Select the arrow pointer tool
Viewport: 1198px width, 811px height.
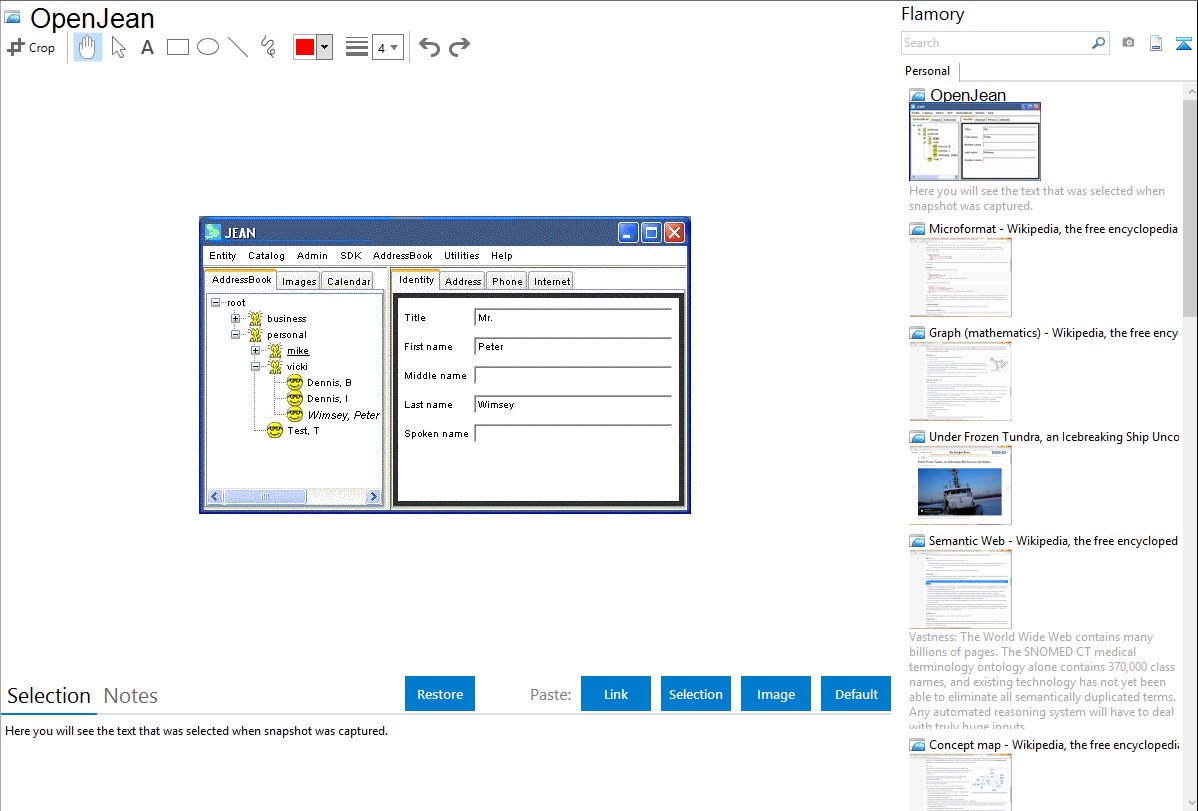(x=119, y=47)
